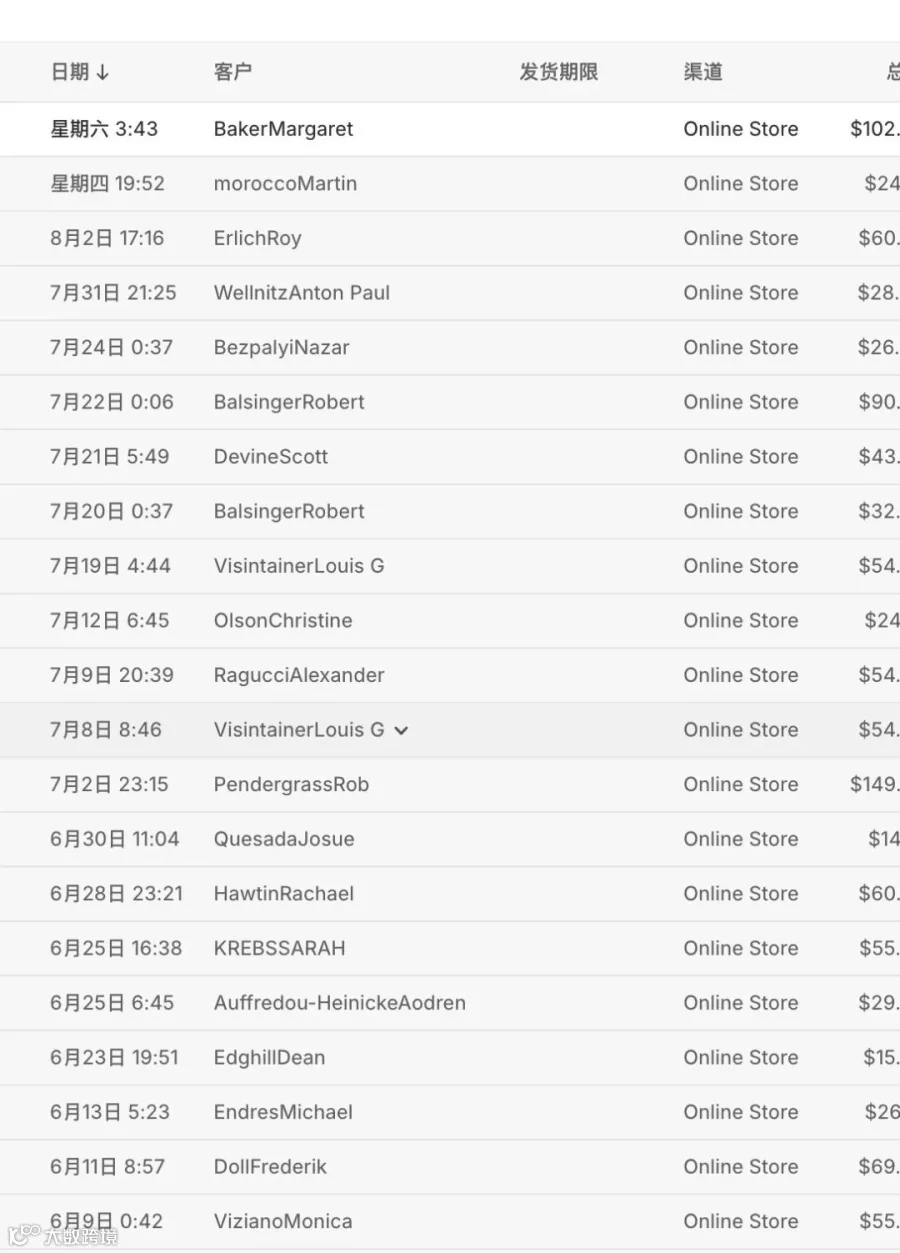Open the VizianoMonica order at the bottom
The width and height of the screenshot is (900, 1253).
[450, 1221]
